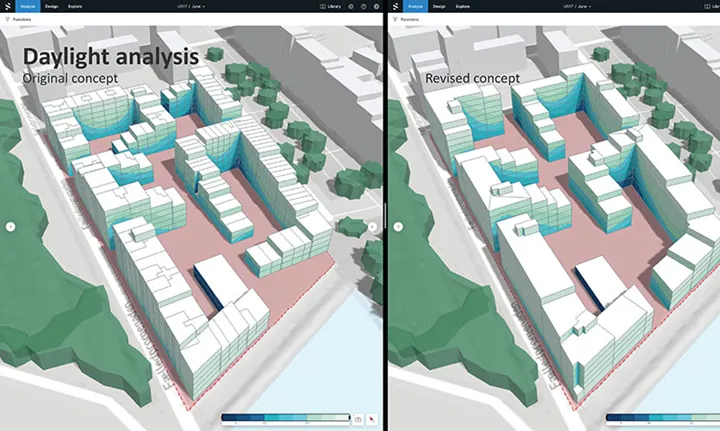
Task: Open the Analyze tab in right window
Action: coord(416,6)
